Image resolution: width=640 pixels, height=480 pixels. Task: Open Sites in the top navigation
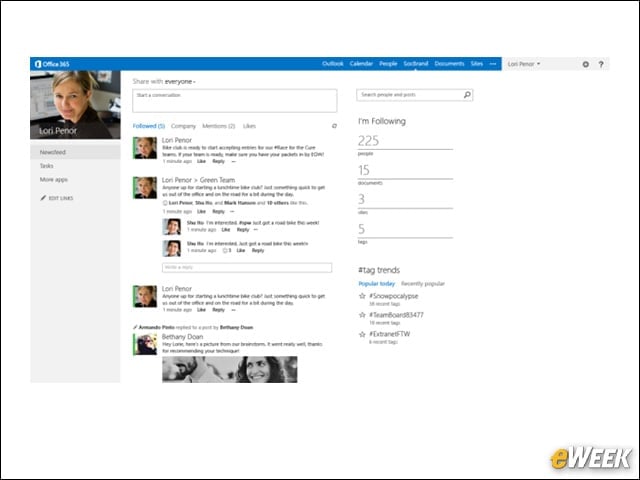(477, 64)
